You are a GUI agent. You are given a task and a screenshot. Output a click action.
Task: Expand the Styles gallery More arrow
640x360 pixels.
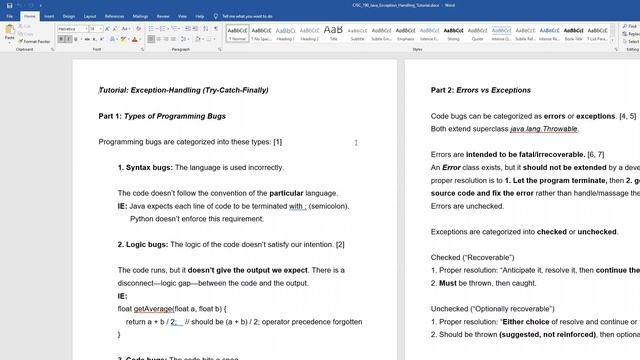(612, 40)
